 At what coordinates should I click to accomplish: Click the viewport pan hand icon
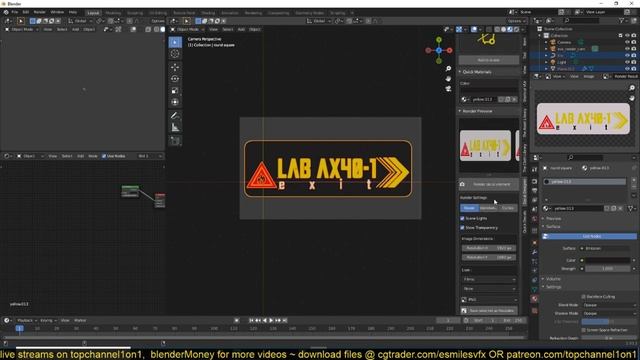(x=448, y=78)
